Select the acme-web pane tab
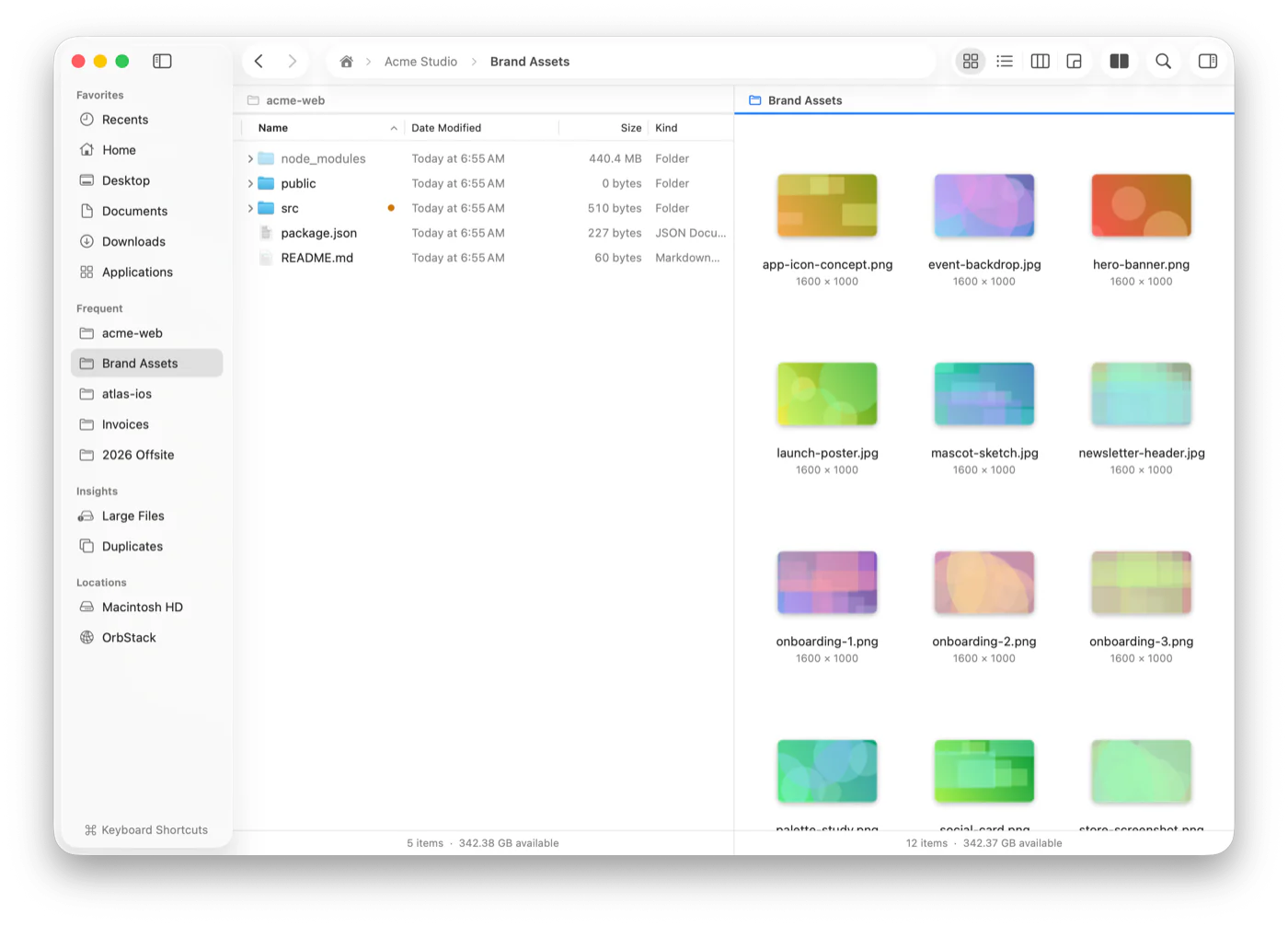 pyautogui.click(x=484, y=100)
